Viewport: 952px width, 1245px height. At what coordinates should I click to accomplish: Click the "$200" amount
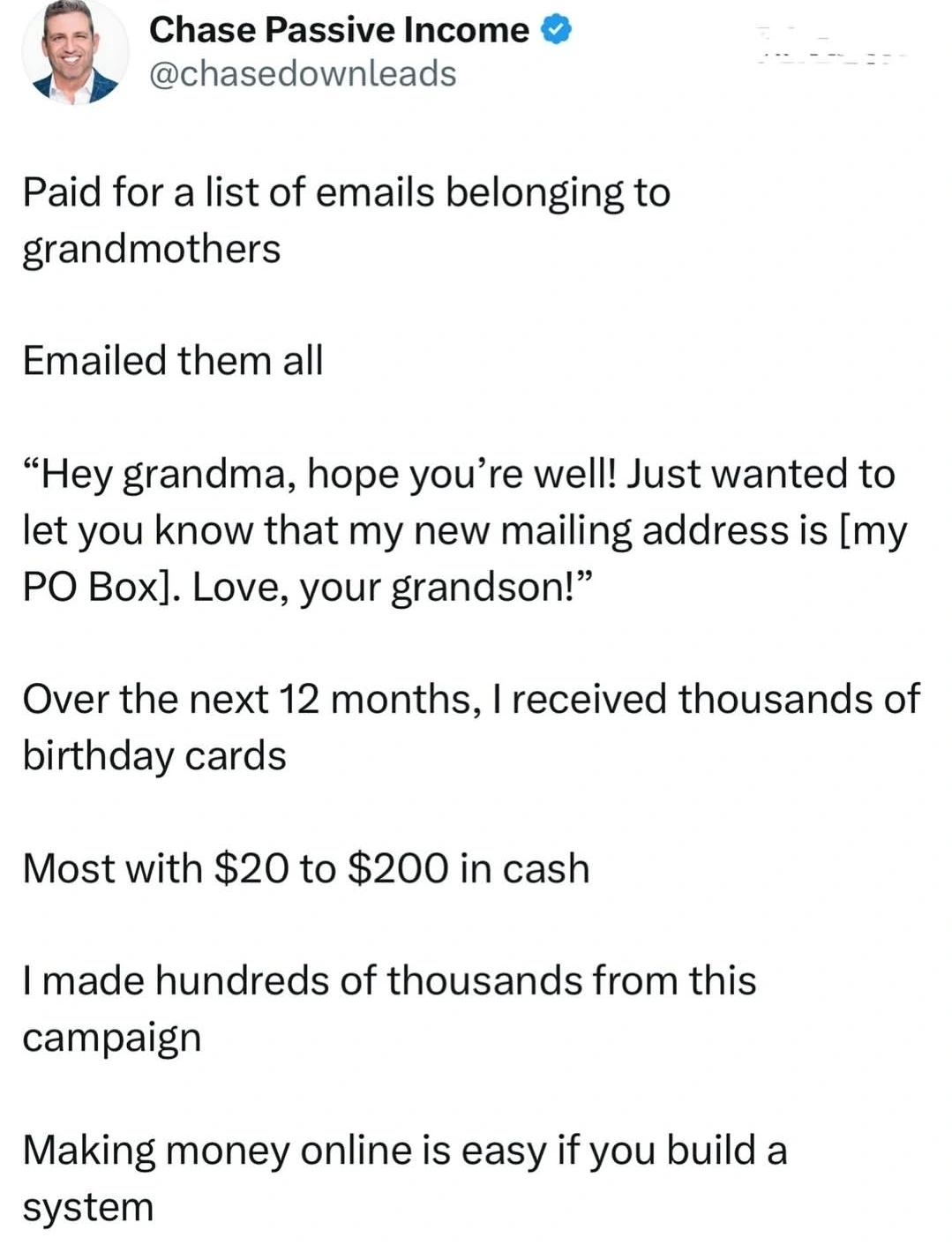pyautogui.click(x=398, y=868)
